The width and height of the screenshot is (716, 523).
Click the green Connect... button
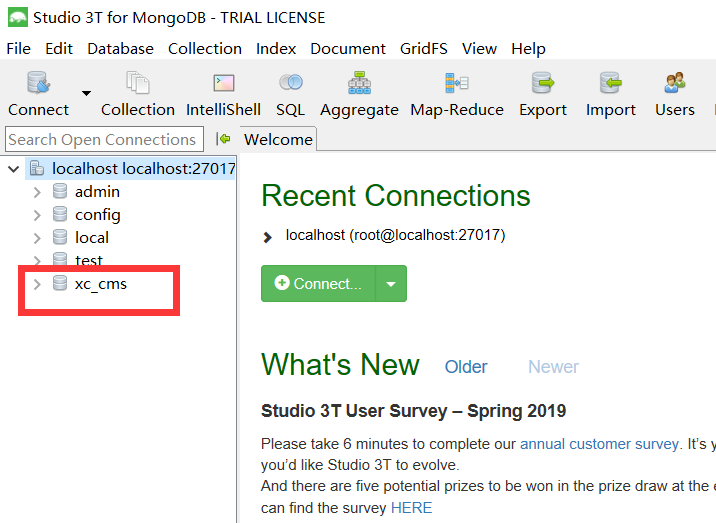(x=318, y=284)
